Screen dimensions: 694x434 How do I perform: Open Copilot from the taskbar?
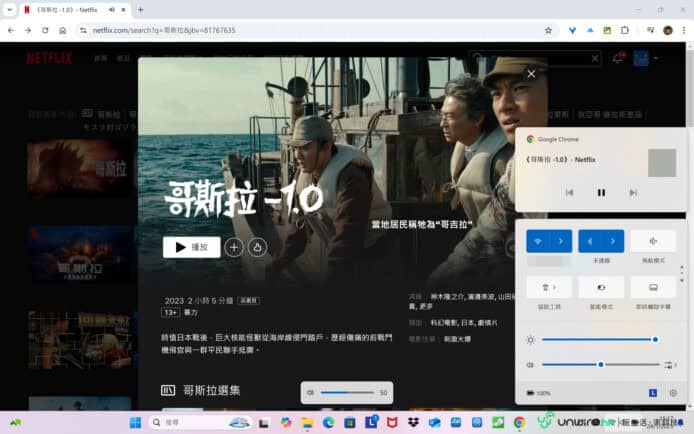coord(286,423)
